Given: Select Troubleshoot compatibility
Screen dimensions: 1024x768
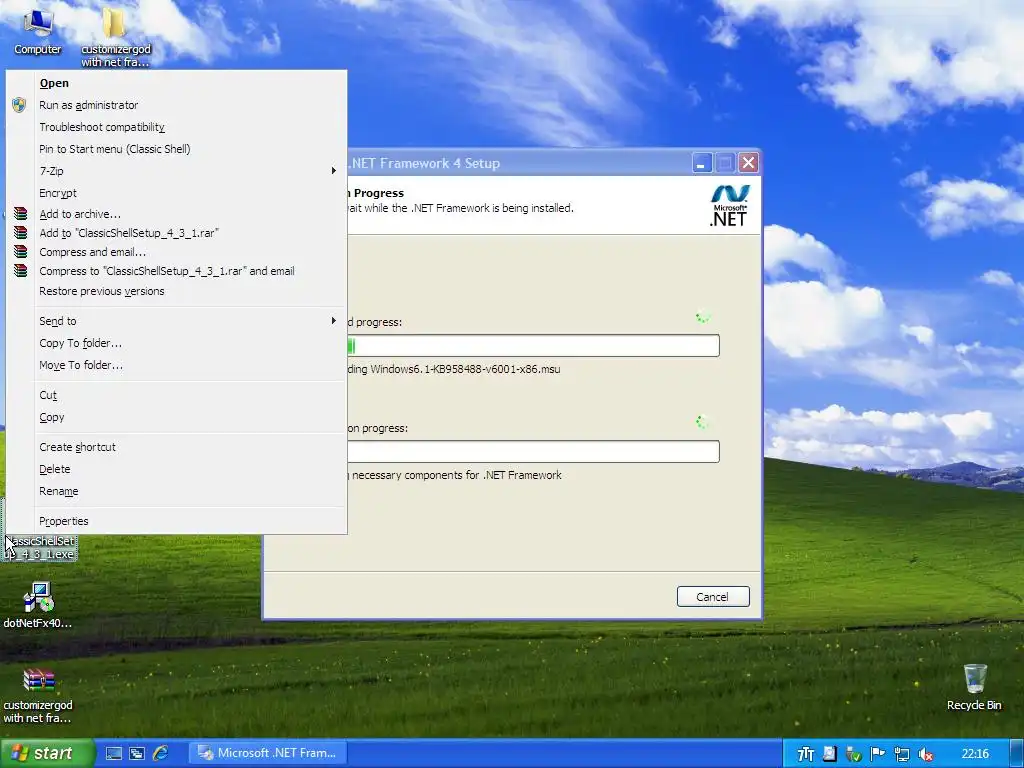Looking at the screenshot, I should [x=176, y=127].
